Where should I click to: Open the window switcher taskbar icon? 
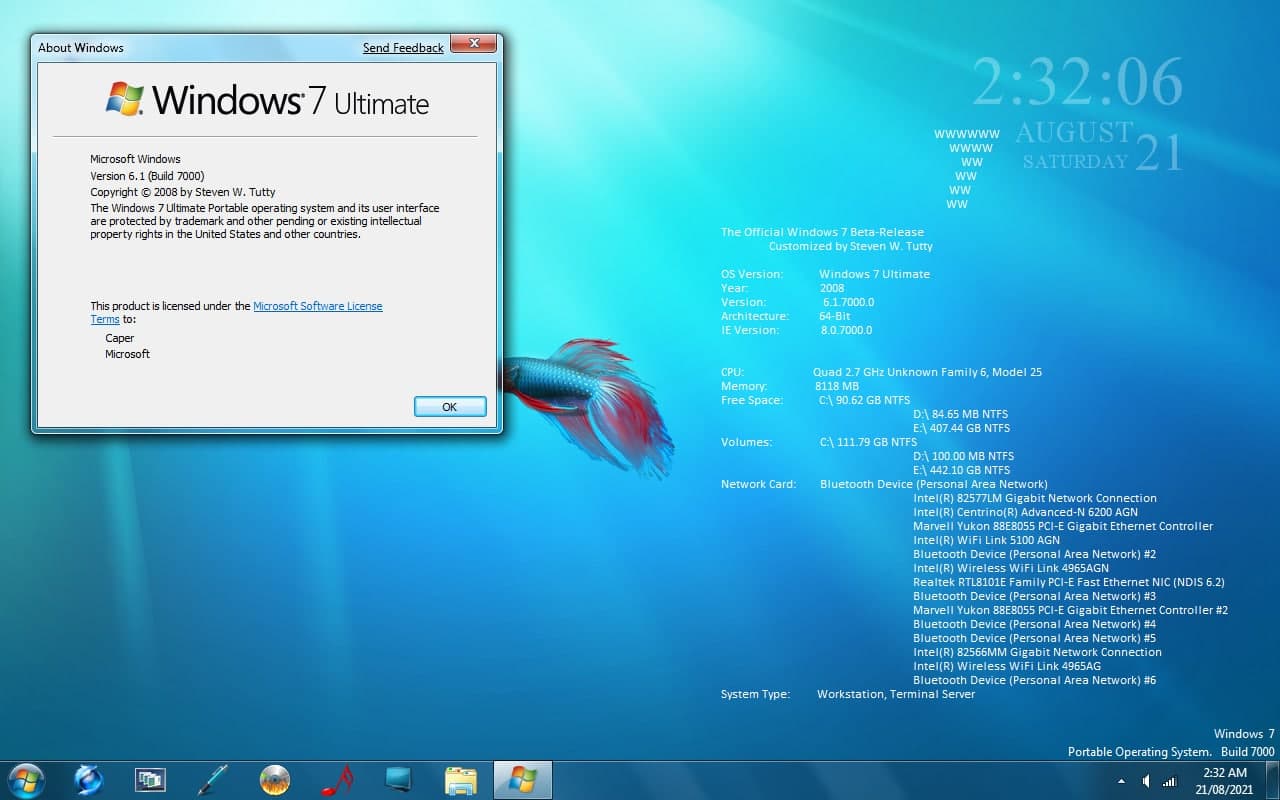click(x=150, y=780)
